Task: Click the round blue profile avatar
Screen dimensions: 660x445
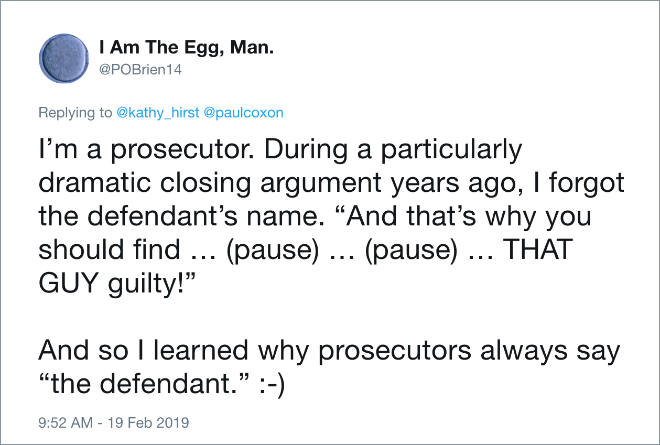Action: click(64, 58)
